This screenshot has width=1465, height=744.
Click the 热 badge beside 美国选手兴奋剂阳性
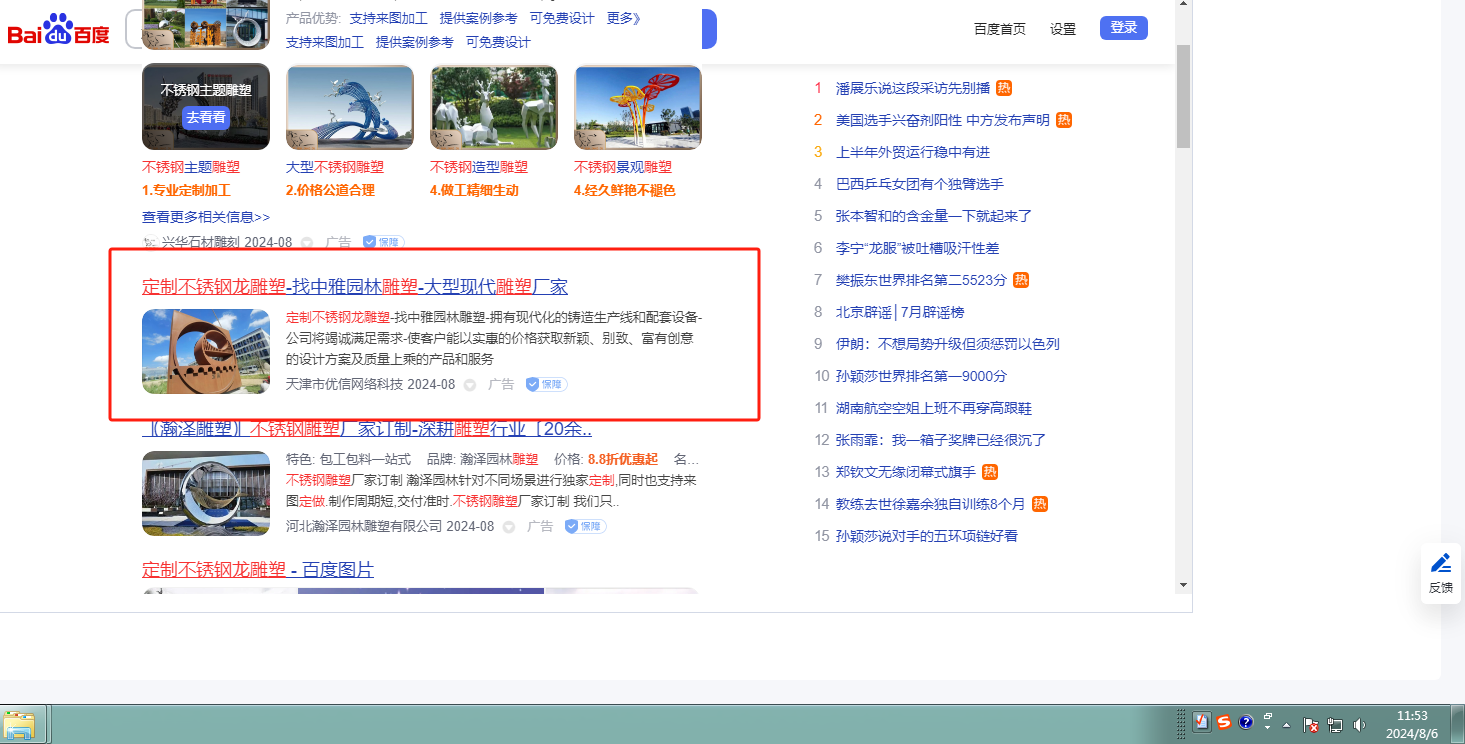(x=1064, y=120)
